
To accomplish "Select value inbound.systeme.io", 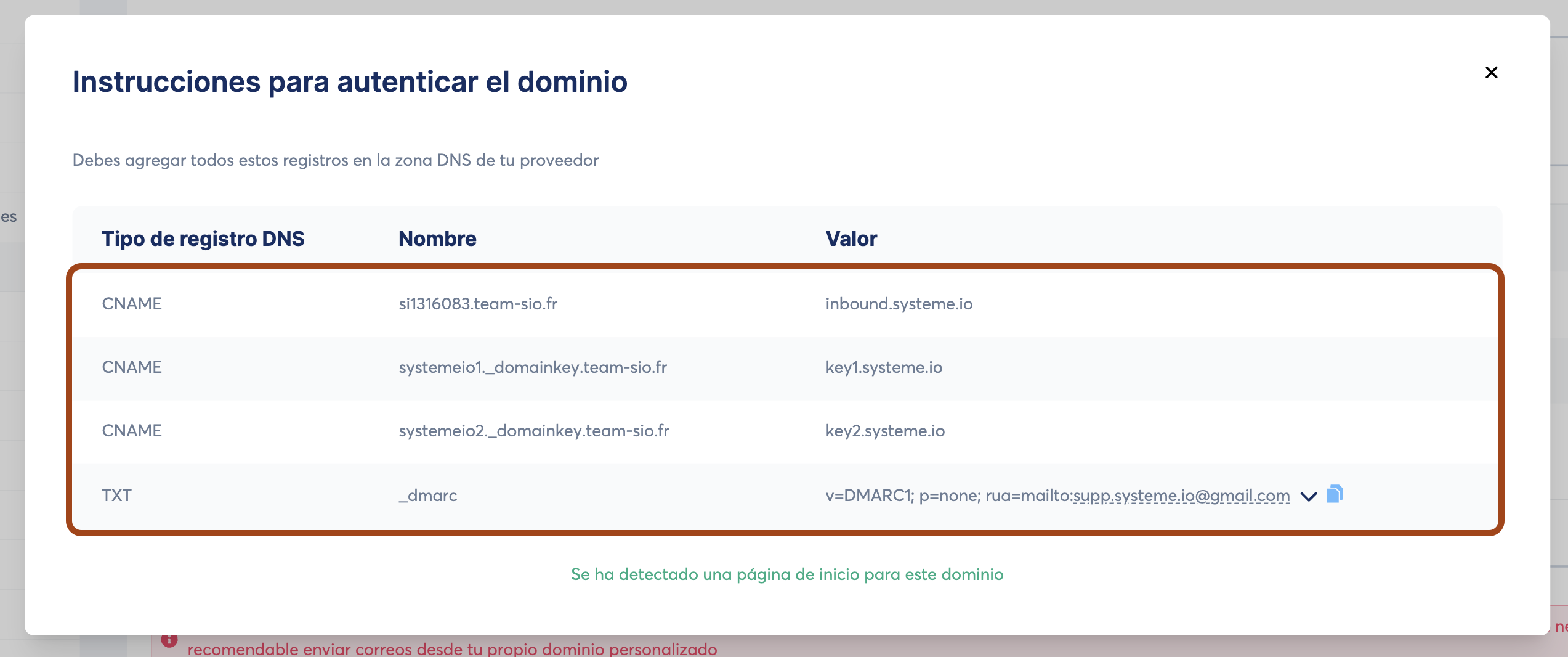I will click(x=899, y=304).
